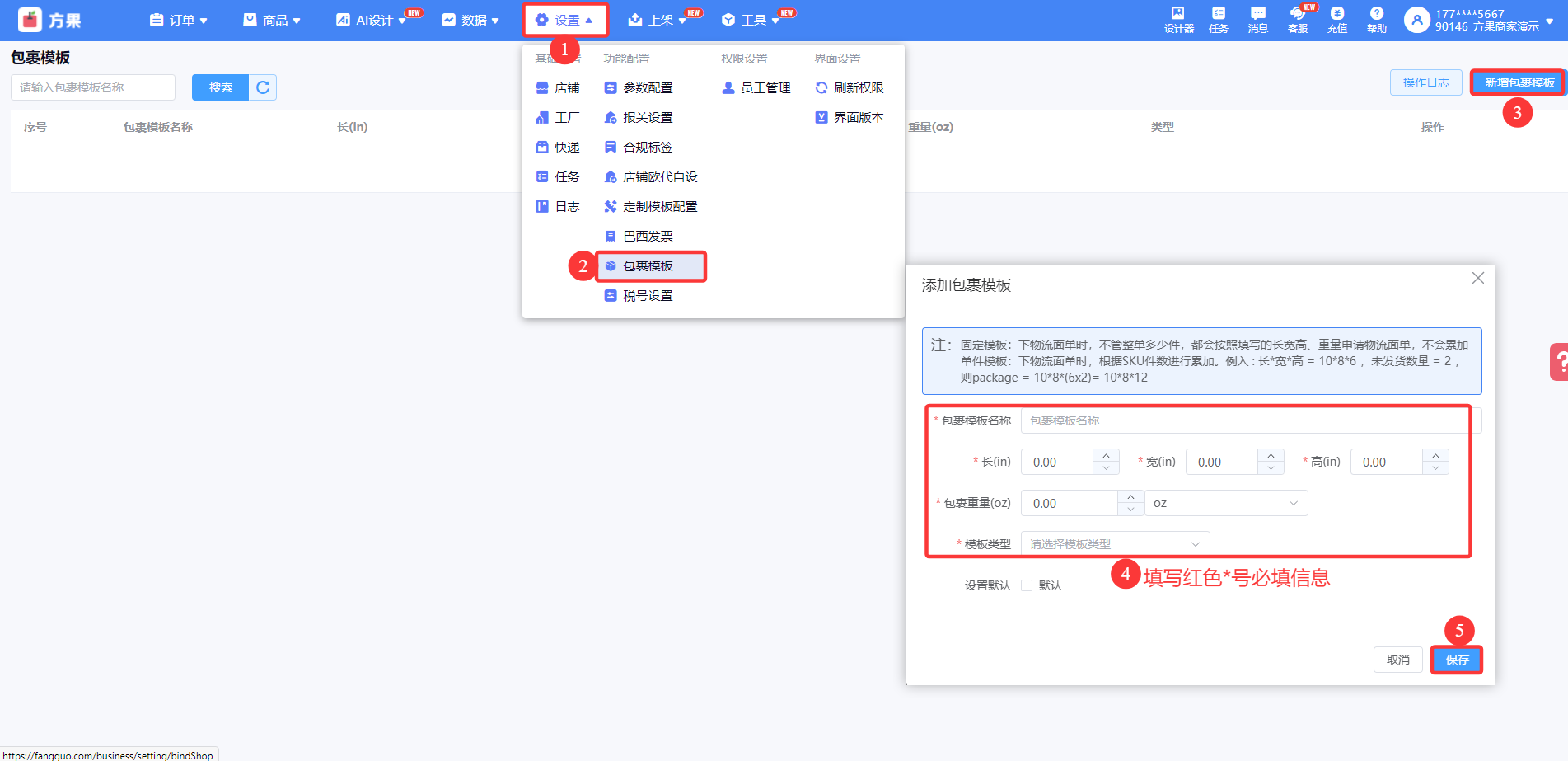Open the oz weight unit dropdown
The image size is (1568, 761).
(1225, 503)
